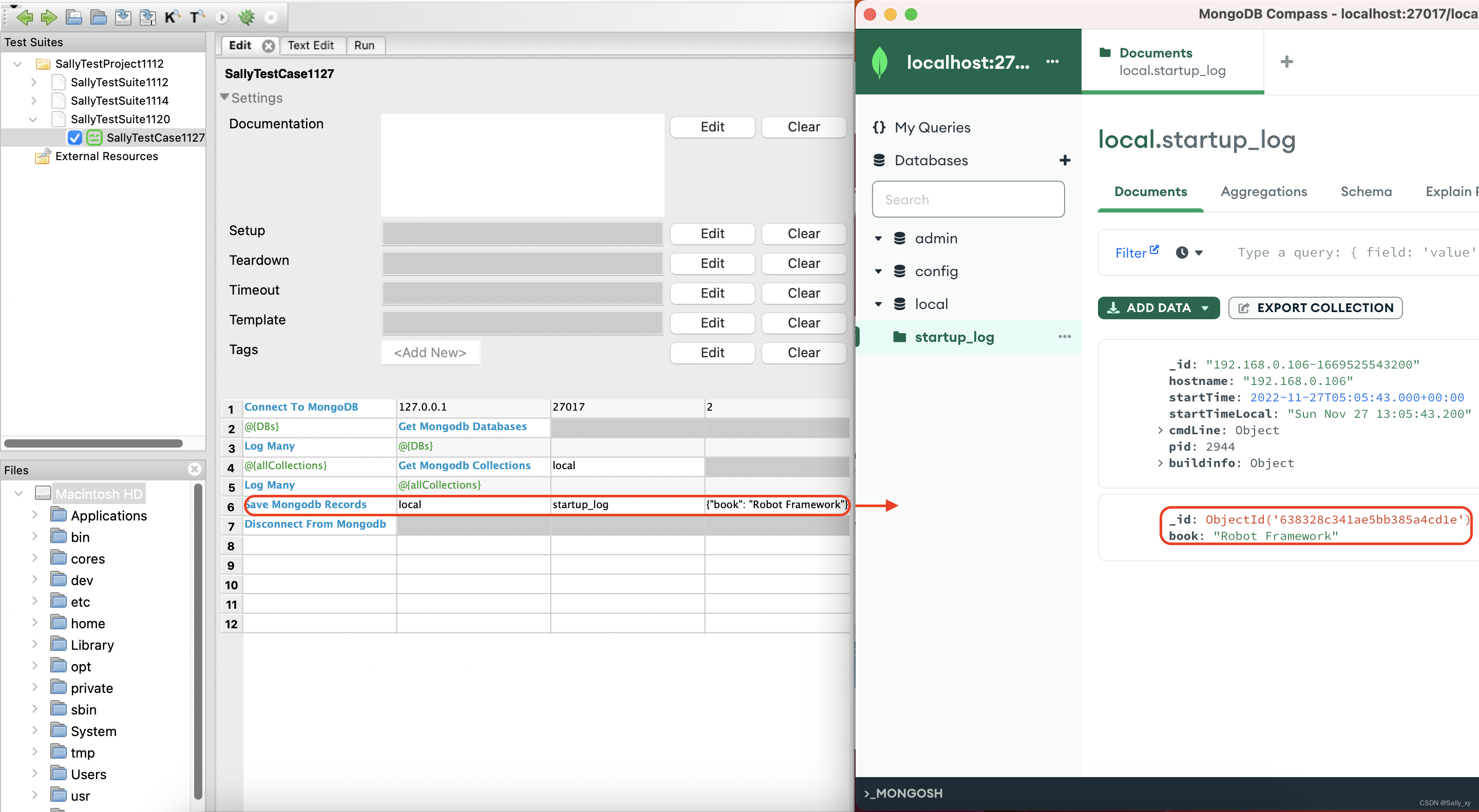This screenshot has height=812, width=1479.
Task: Click the External Resources folder icon
Action: 43,156
